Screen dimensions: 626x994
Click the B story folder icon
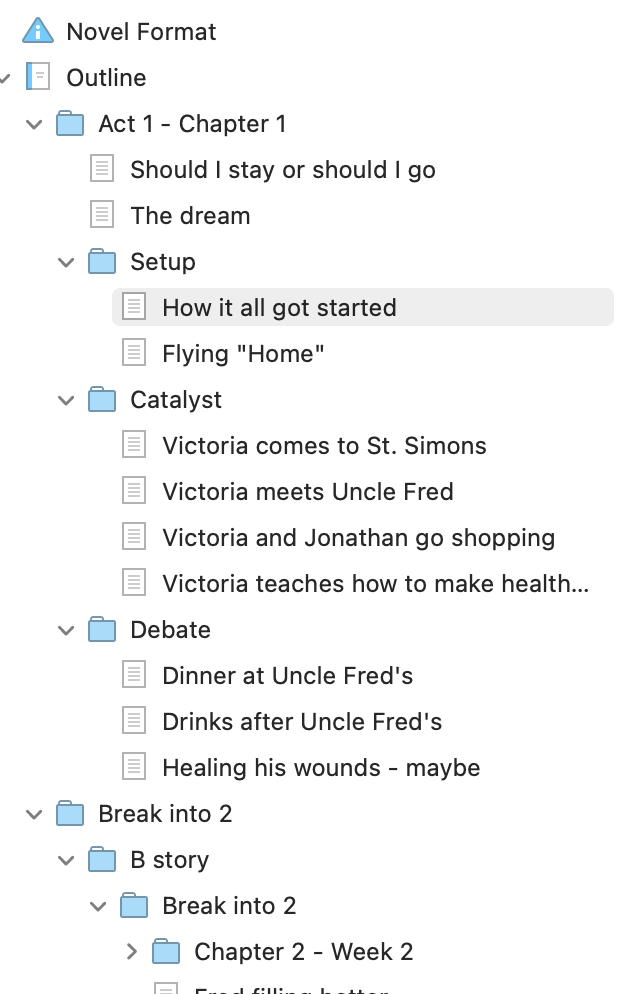click(x=102, y=860)
